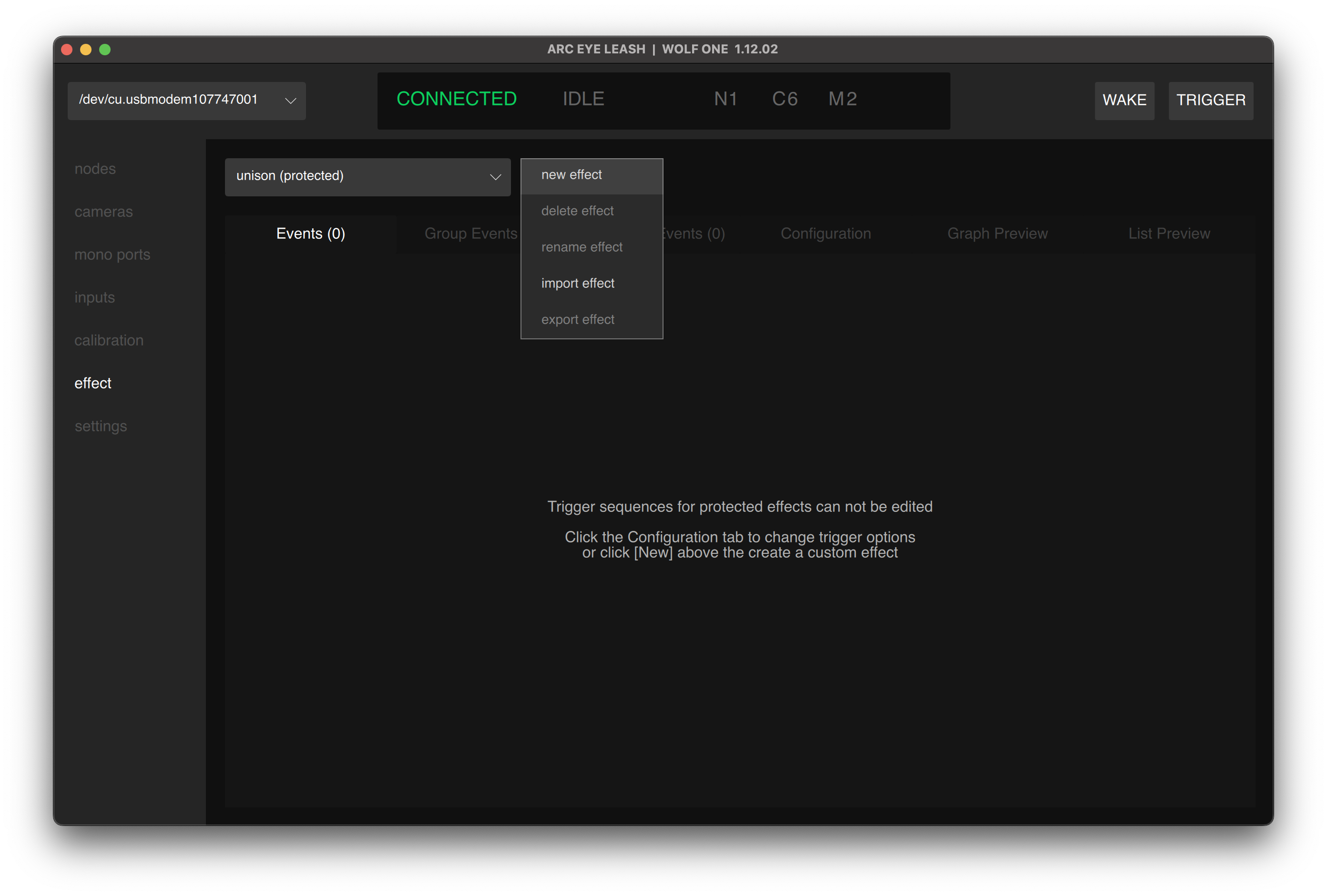1327x896 pixels.
Task: Select 'import effect' option
Action: point(577,283)
